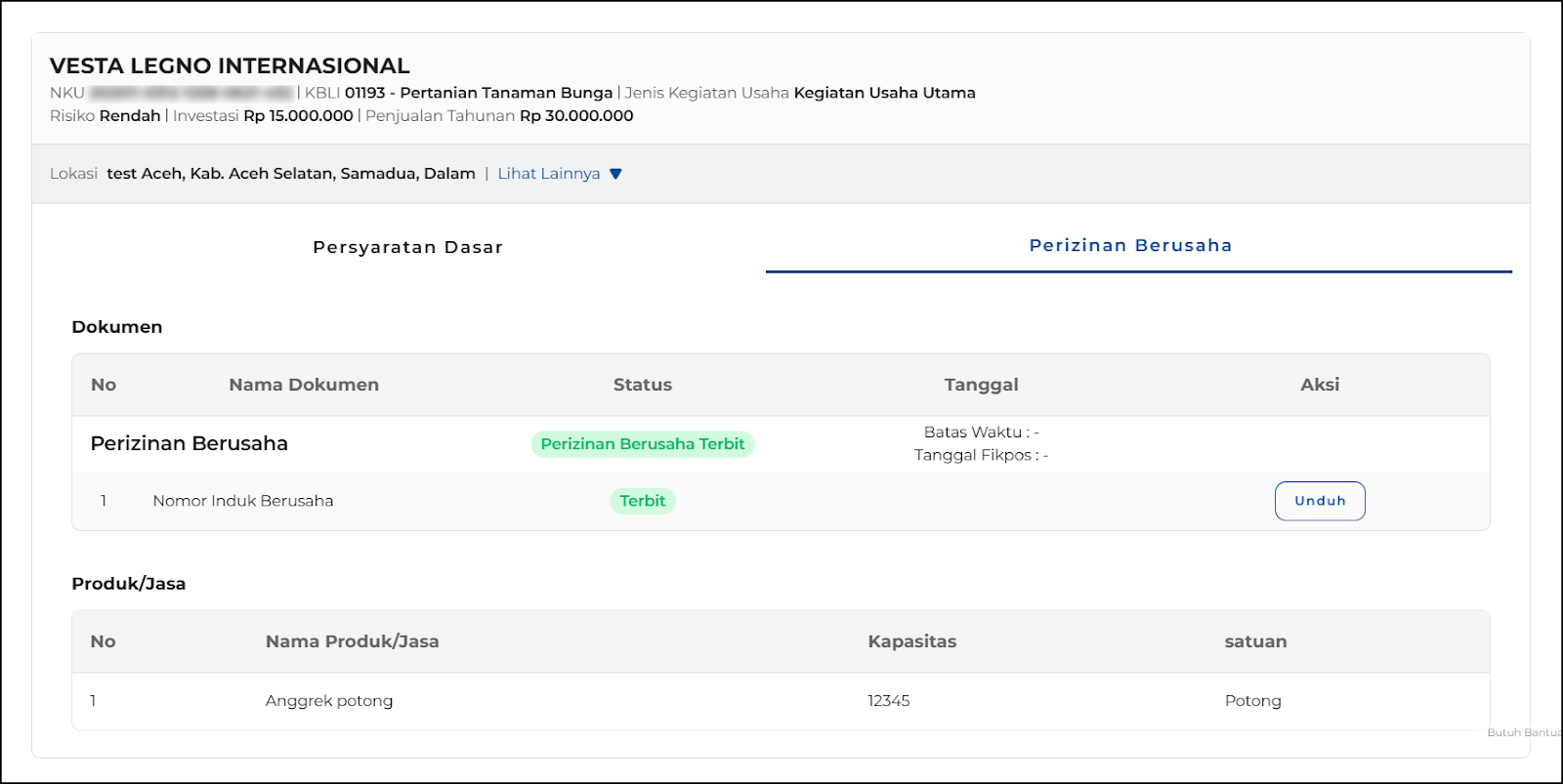Click the capacity value 12345
The image size is (1563, 784).
pyautogui.click(x=888, y=701)
